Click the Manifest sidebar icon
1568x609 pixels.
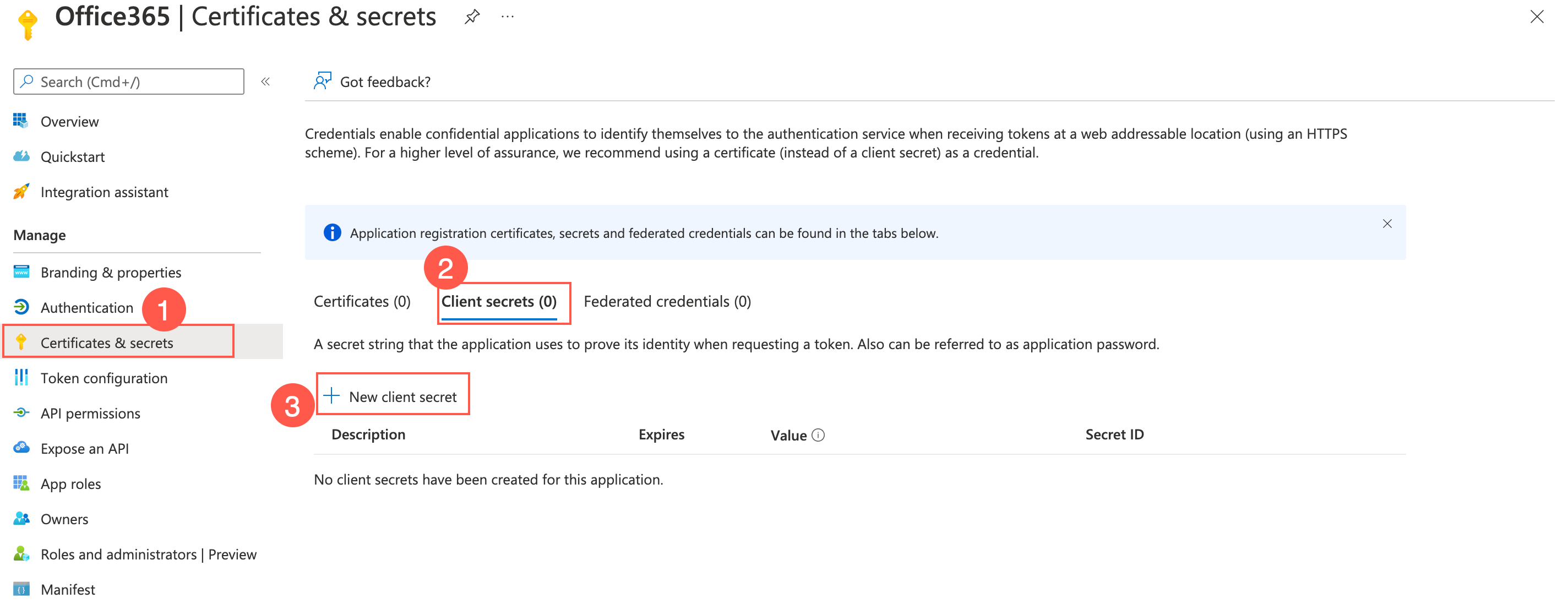(21, 590)
